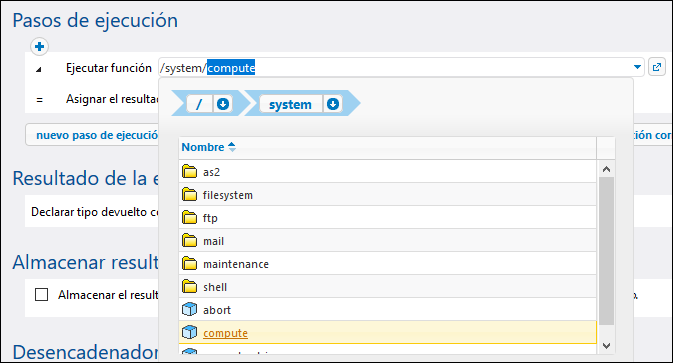The height and width of the screenshot is (363, 673).
Task: Open the maintenance folder icon
Action: coord(189,263)
